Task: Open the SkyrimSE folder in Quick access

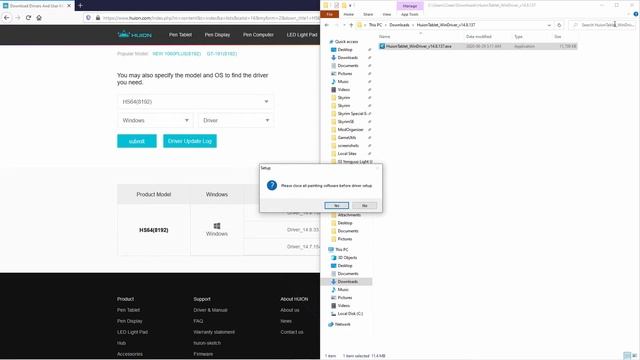Action: 346,122
